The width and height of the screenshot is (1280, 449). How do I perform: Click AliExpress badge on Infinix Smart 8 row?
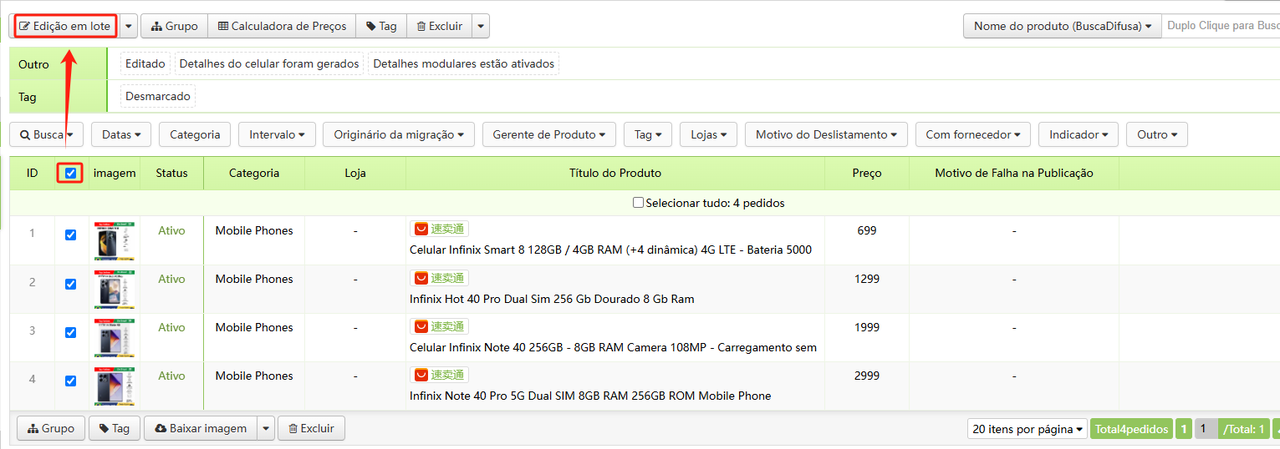(439, 229)
